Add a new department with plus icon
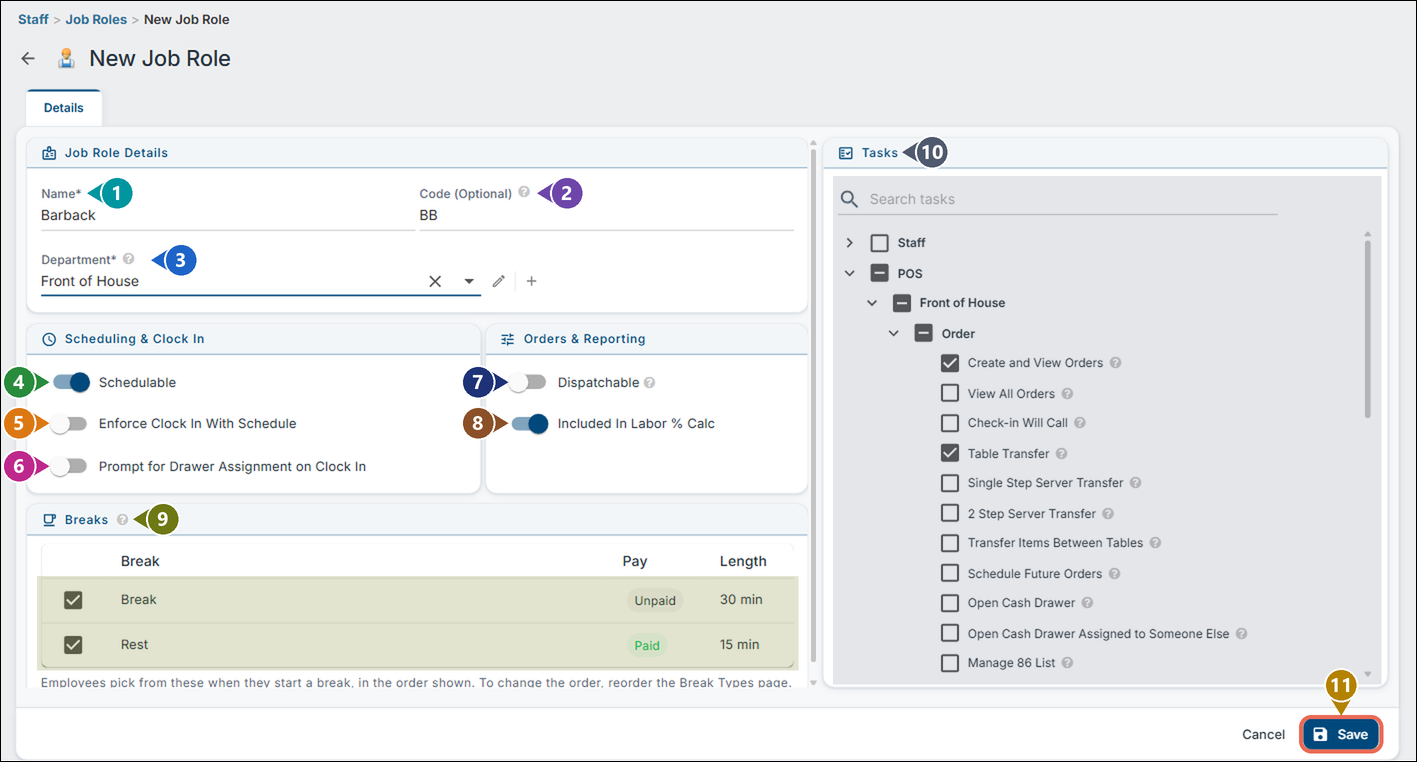Screen dimensions: 1417x762 pyautogui.click(x=531, y=281)
